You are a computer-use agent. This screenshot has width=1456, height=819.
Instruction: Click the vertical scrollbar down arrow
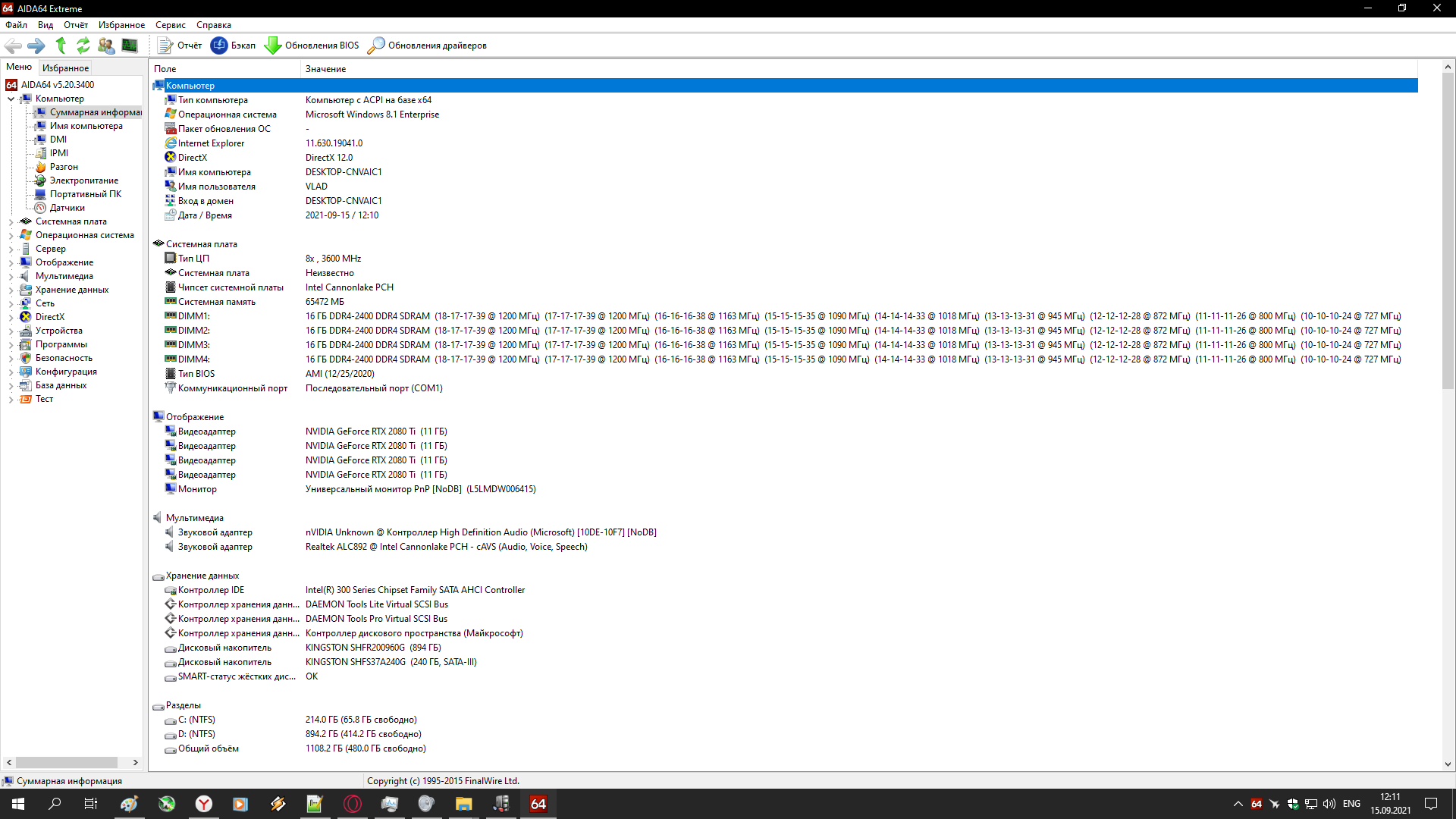coord(1448,764)
